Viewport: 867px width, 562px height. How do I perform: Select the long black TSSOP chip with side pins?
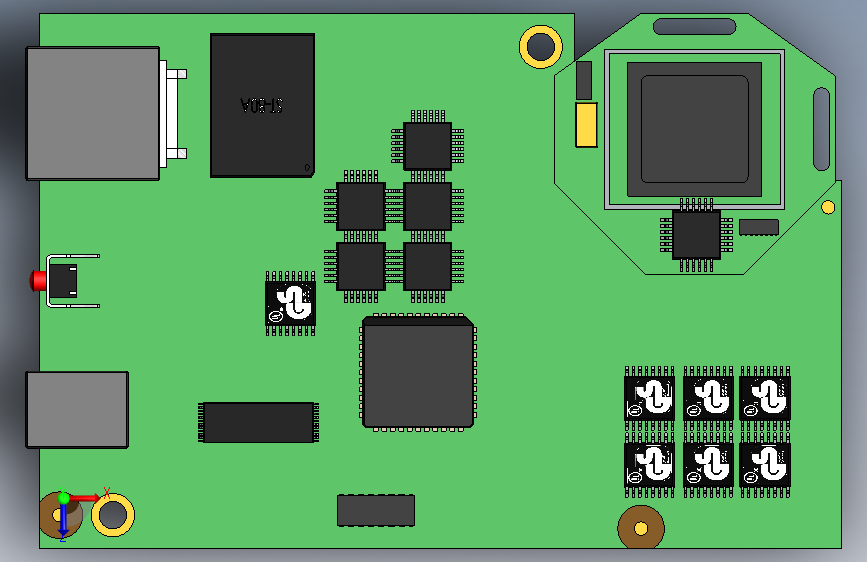tap(258, 423)
